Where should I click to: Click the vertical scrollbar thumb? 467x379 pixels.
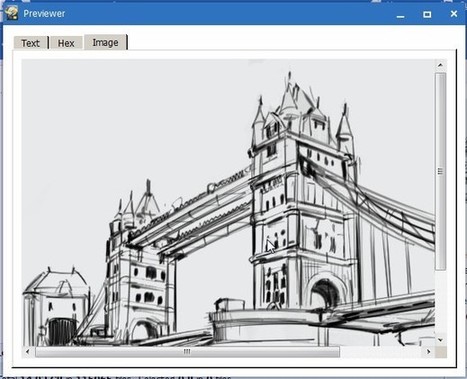coord(440,171)
